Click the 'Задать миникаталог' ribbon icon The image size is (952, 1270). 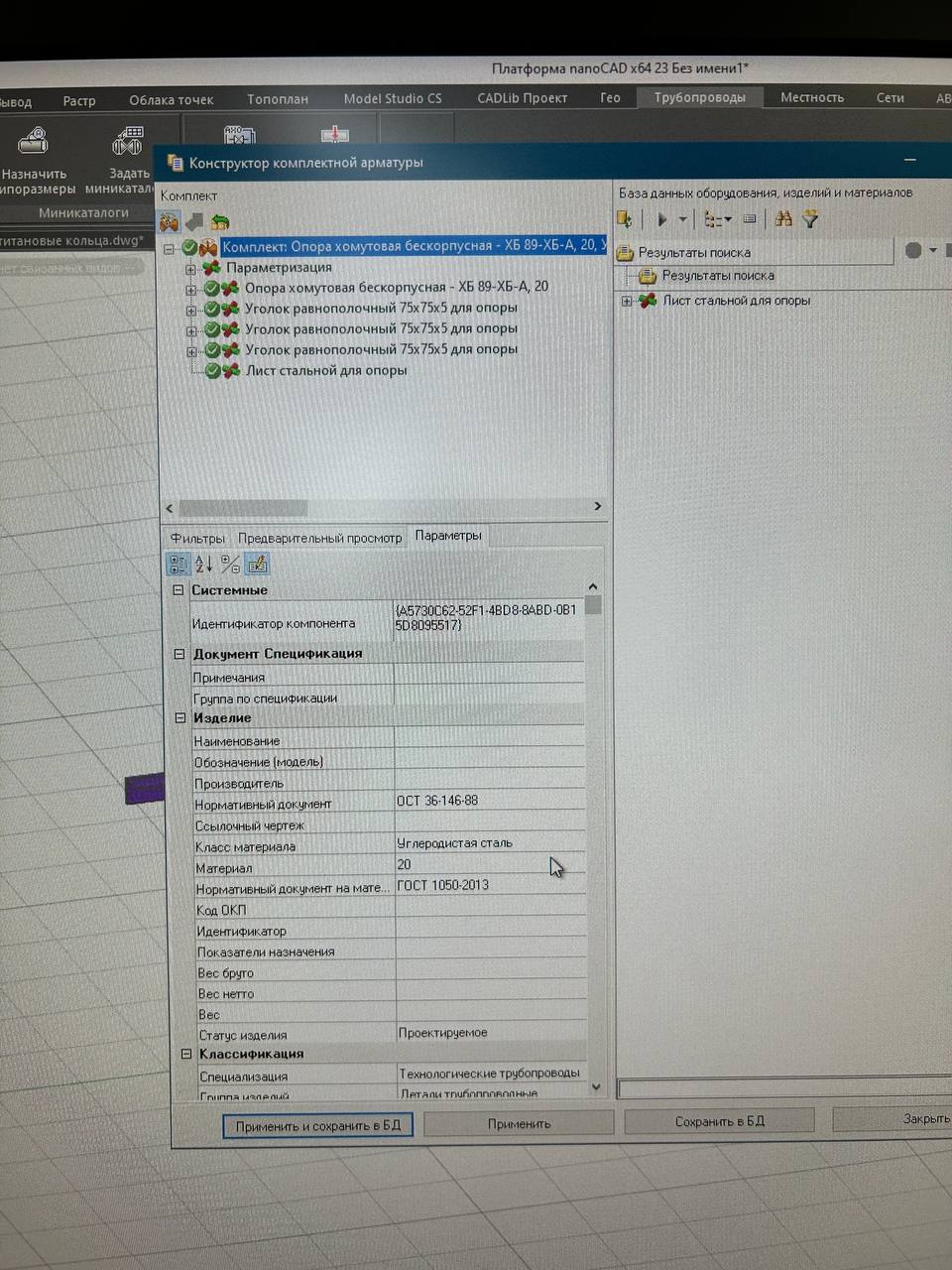click(127, 144)
